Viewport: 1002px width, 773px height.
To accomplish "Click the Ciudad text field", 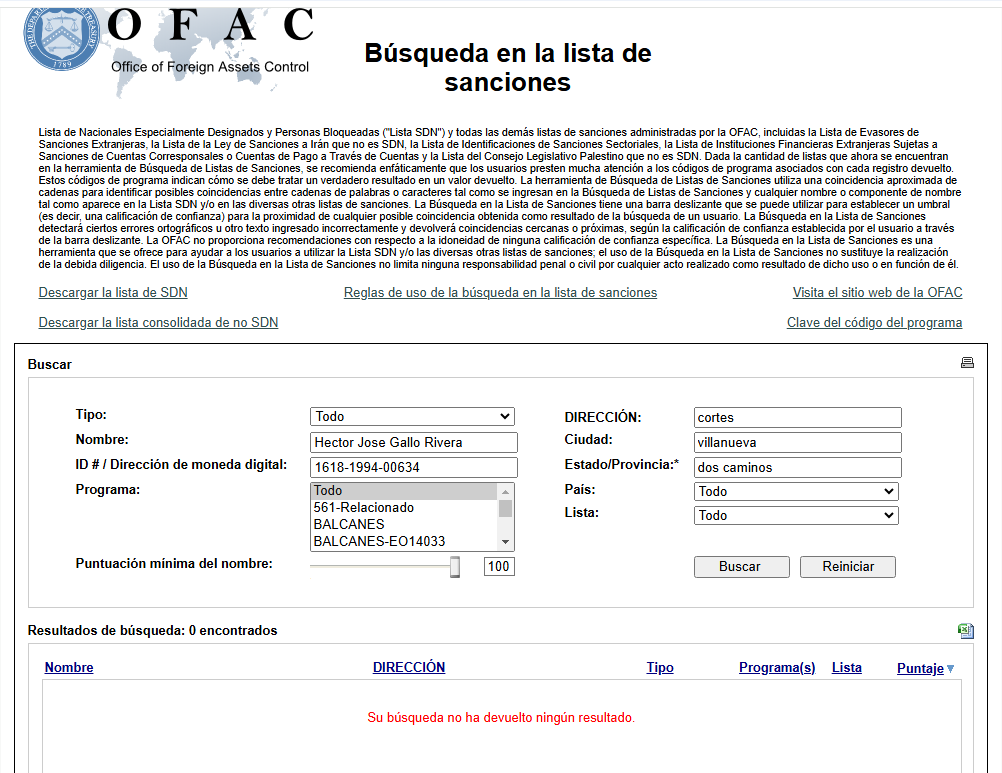I will (x=797, y=442).
